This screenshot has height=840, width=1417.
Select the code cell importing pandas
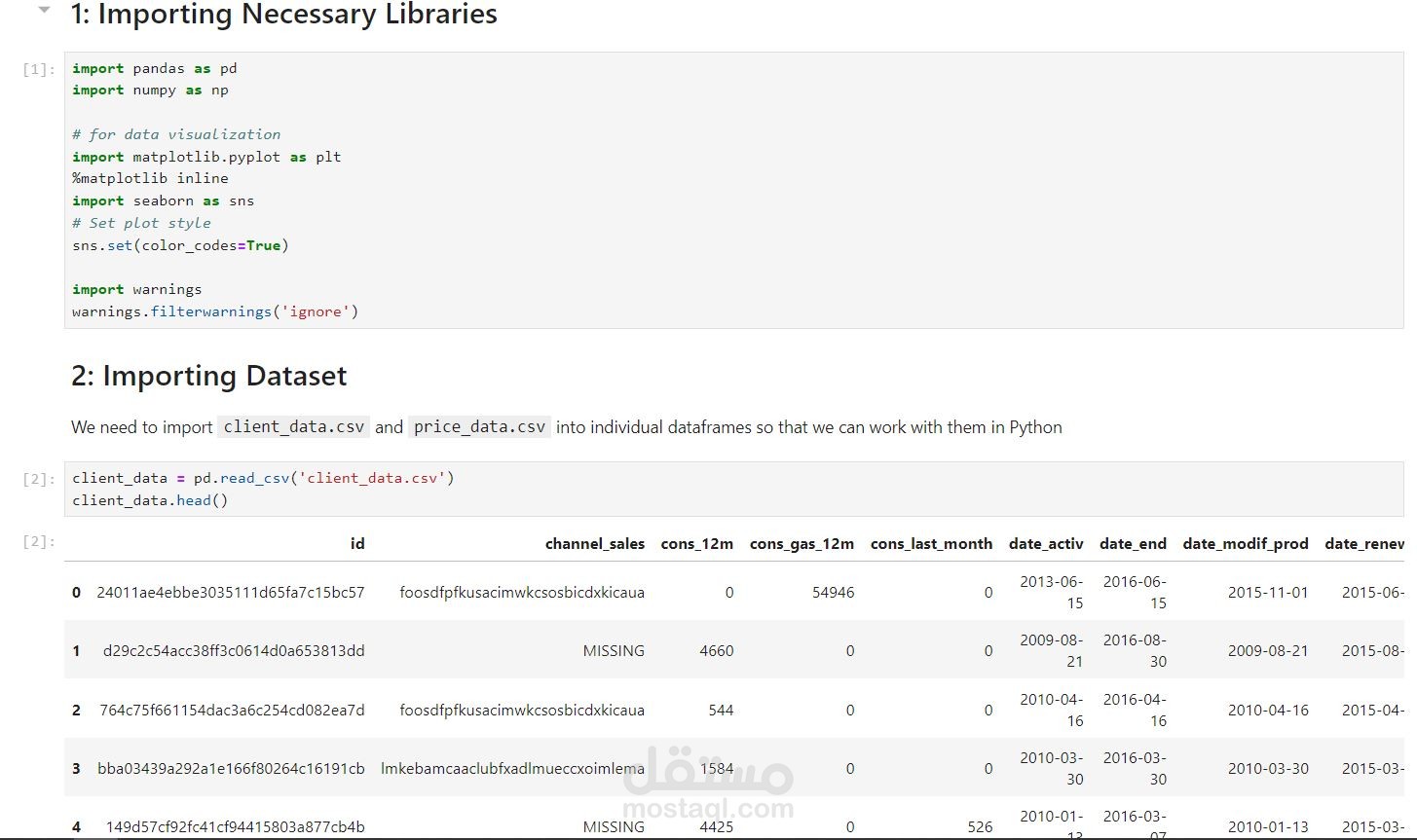[733, 190]
